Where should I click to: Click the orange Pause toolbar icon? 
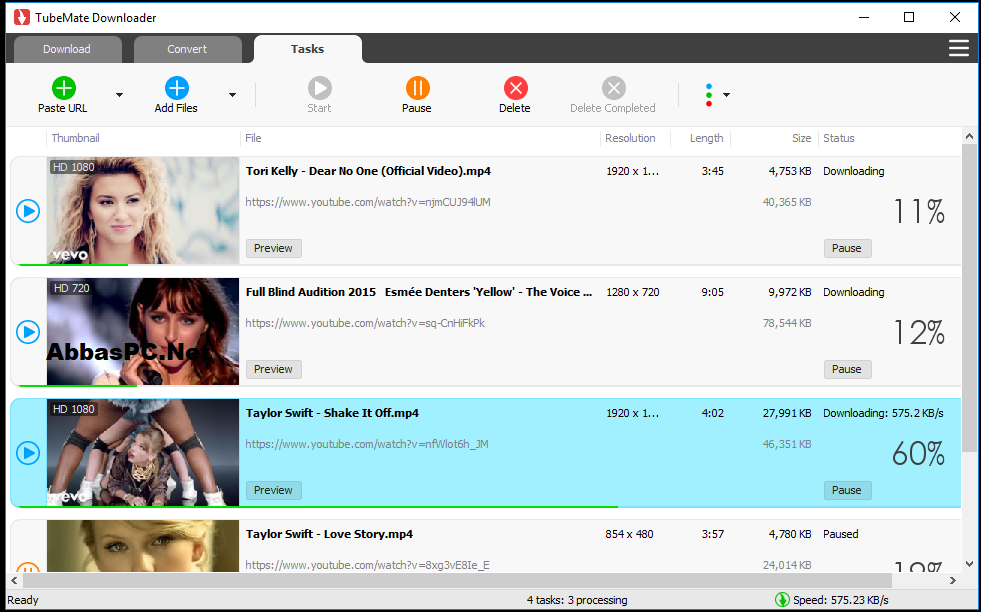click(x=417, y=88)
